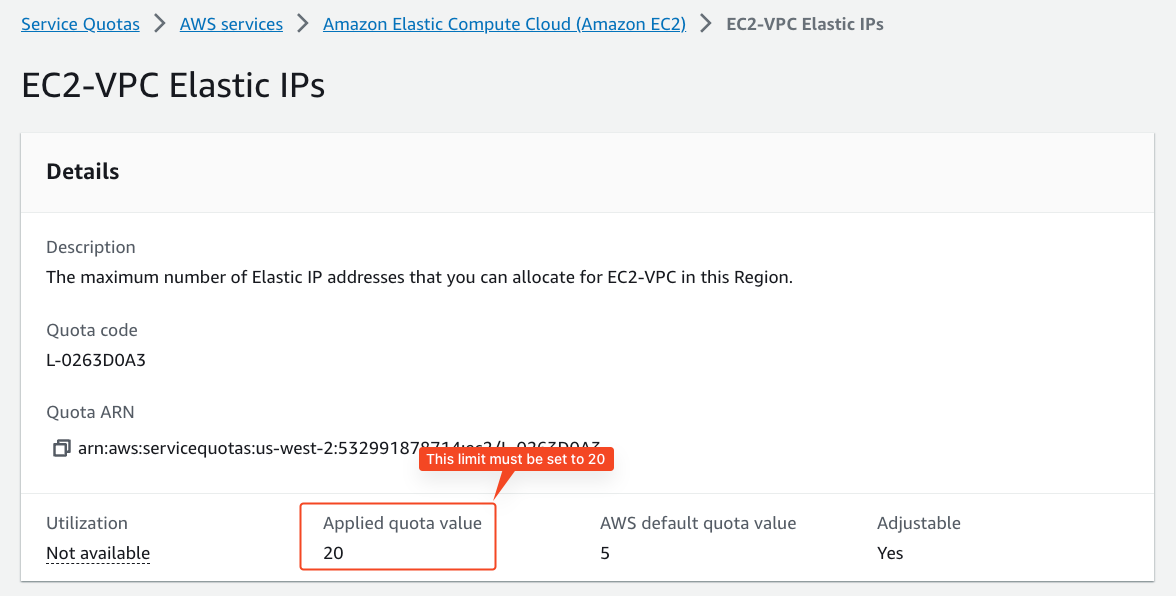Click the AWS default quota value 5

click(x=605, y=553)
